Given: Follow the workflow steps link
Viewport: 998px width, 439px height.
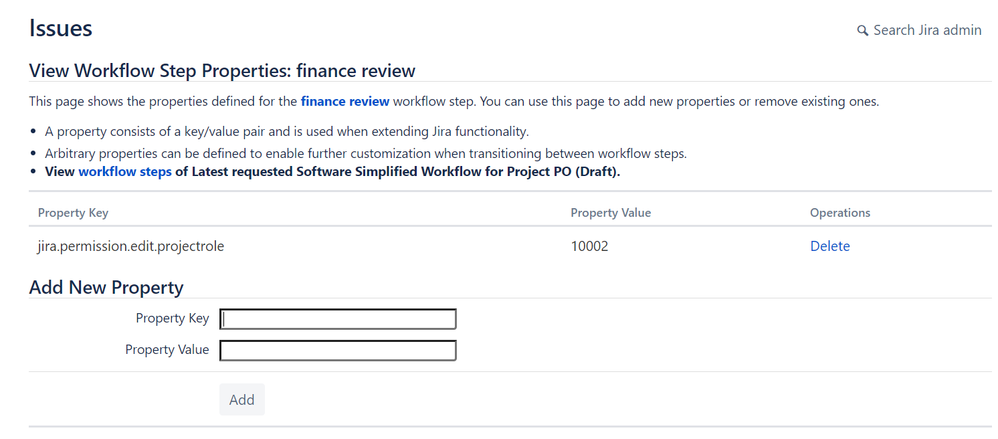Looking at the screenshot, I should pyautogui.click(x=124, y=171).
